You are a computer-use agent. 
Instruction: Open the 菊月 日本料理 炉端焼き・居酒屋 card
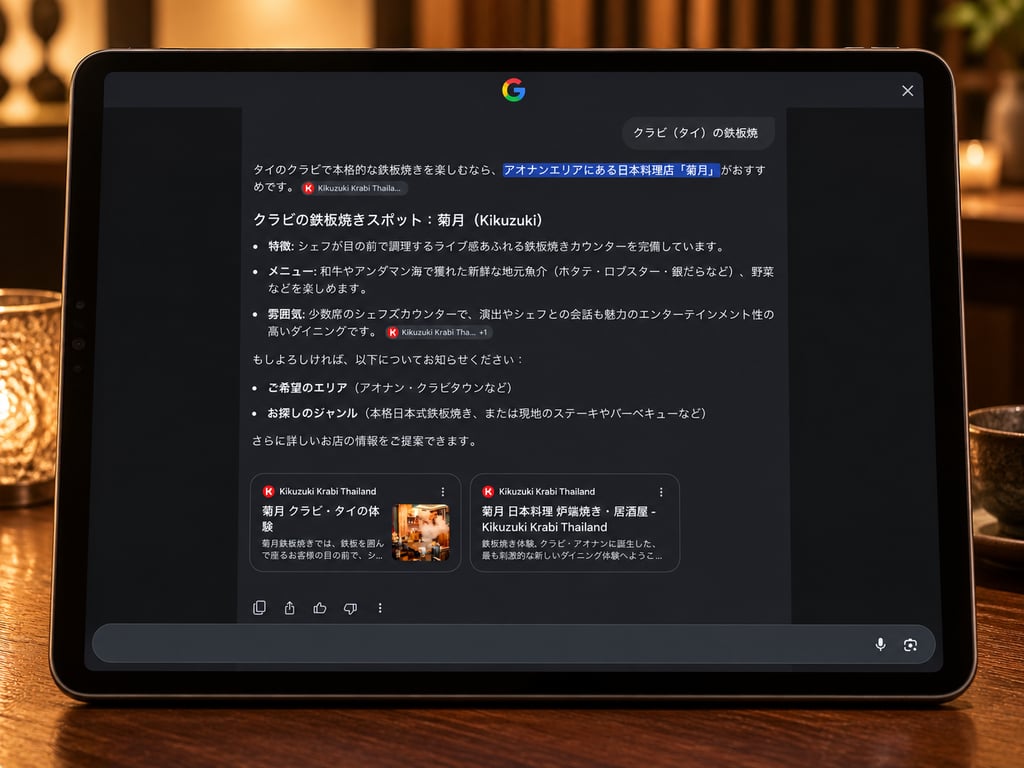575,522
